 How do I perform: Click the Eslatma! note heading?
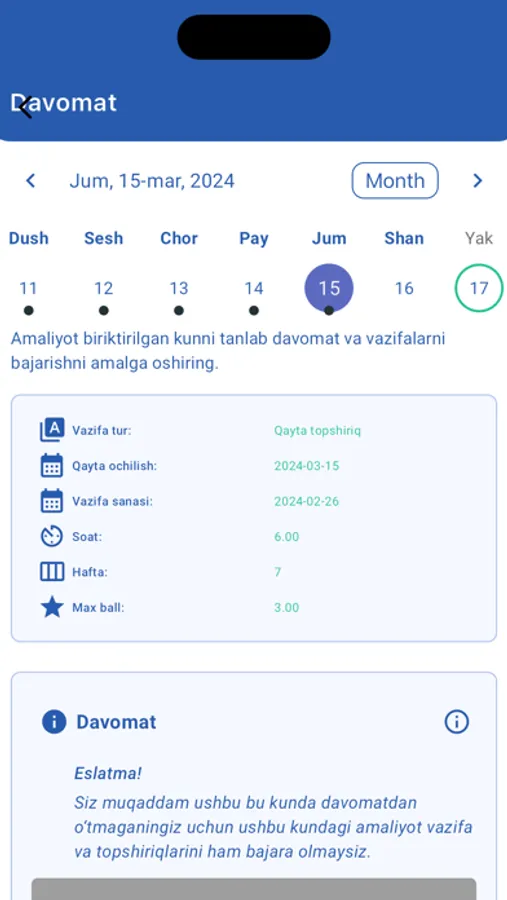108,773
